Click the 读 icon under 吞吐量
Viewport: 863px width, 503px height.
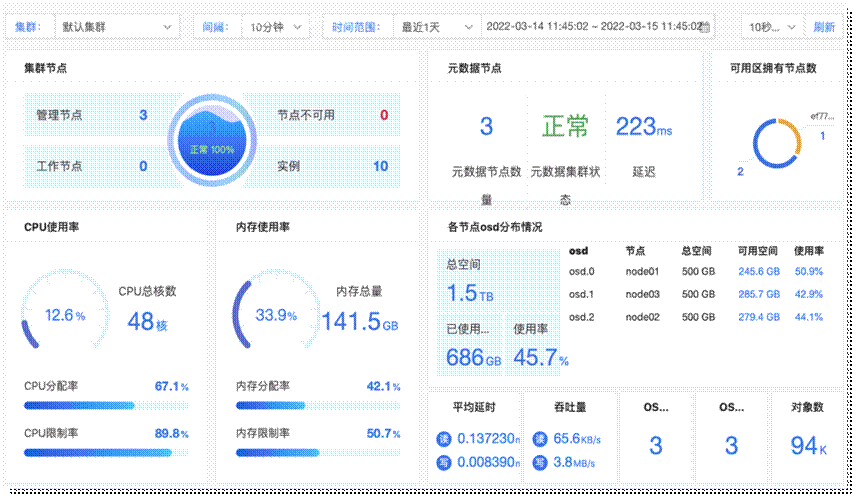click(x=540, y=438)
